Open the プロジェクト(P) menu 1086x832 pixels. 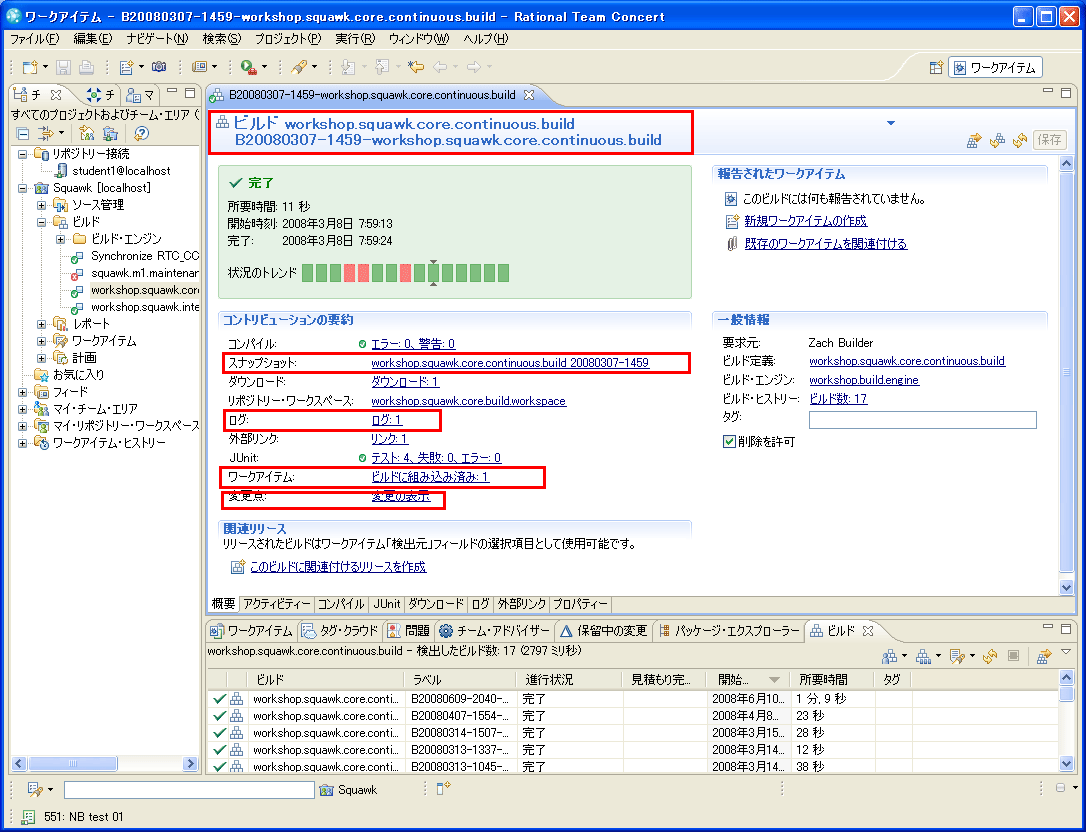pyautogui.click(x=288, y=39)
